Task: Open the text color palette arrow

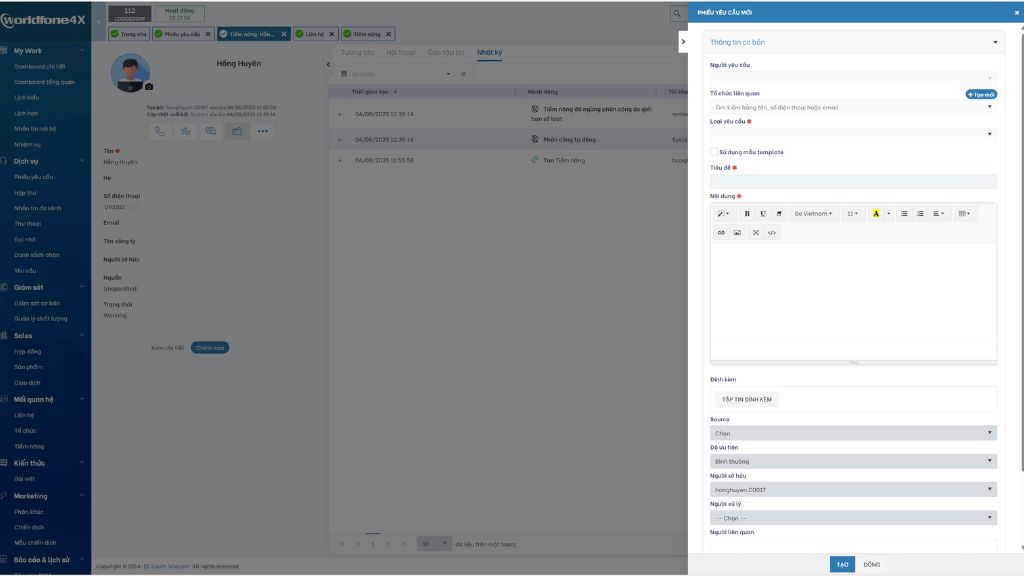Action: [x=888, y=214]
